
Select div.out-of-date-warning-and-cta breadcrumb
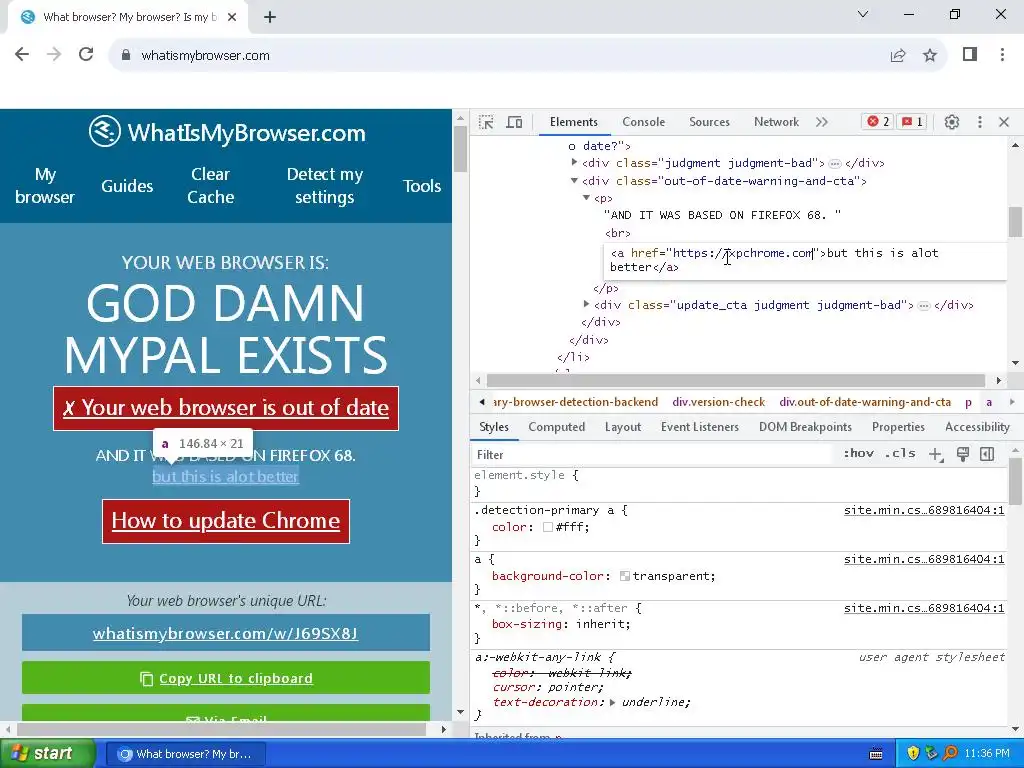point(865,402)
